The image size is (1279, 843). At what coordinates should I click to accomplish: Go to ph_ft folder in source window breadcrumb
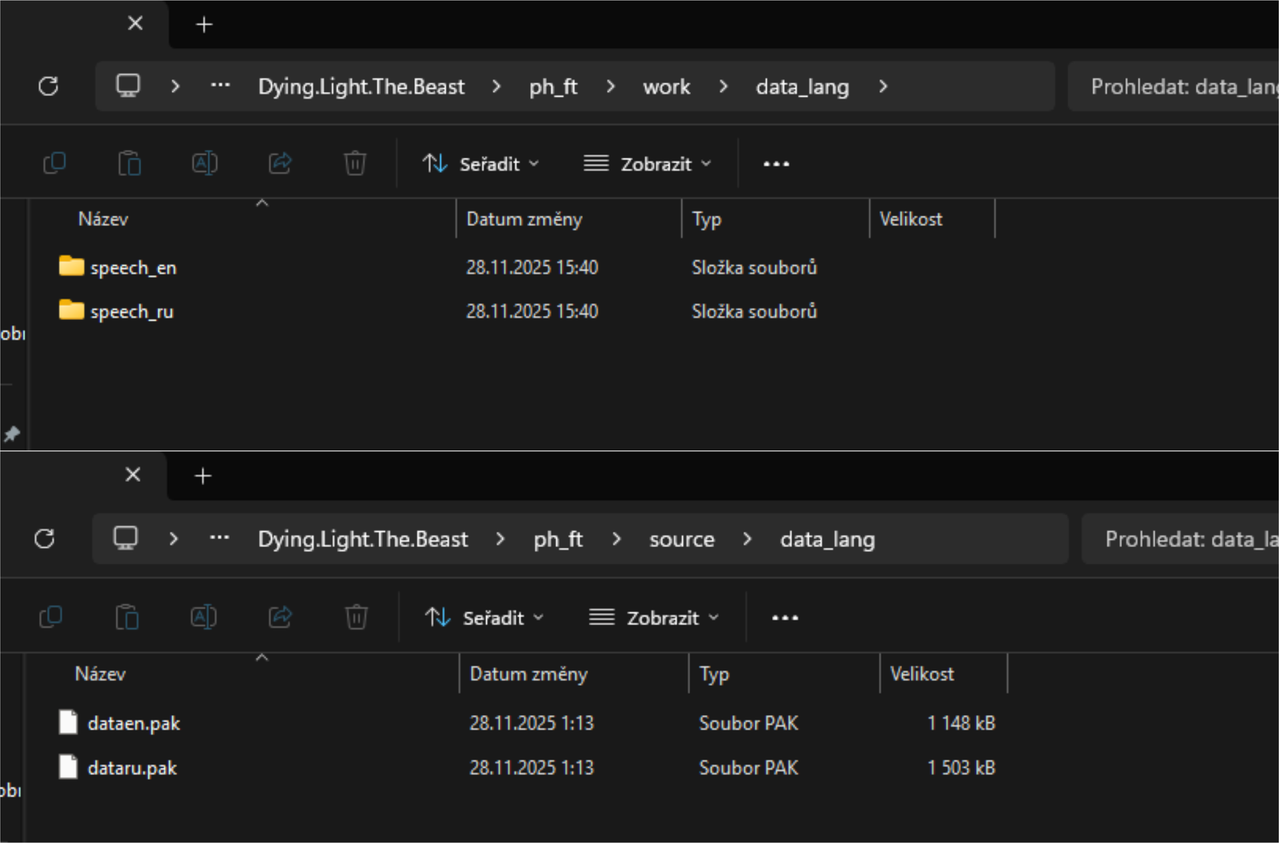pyautogui.click(x=558, y=540)
